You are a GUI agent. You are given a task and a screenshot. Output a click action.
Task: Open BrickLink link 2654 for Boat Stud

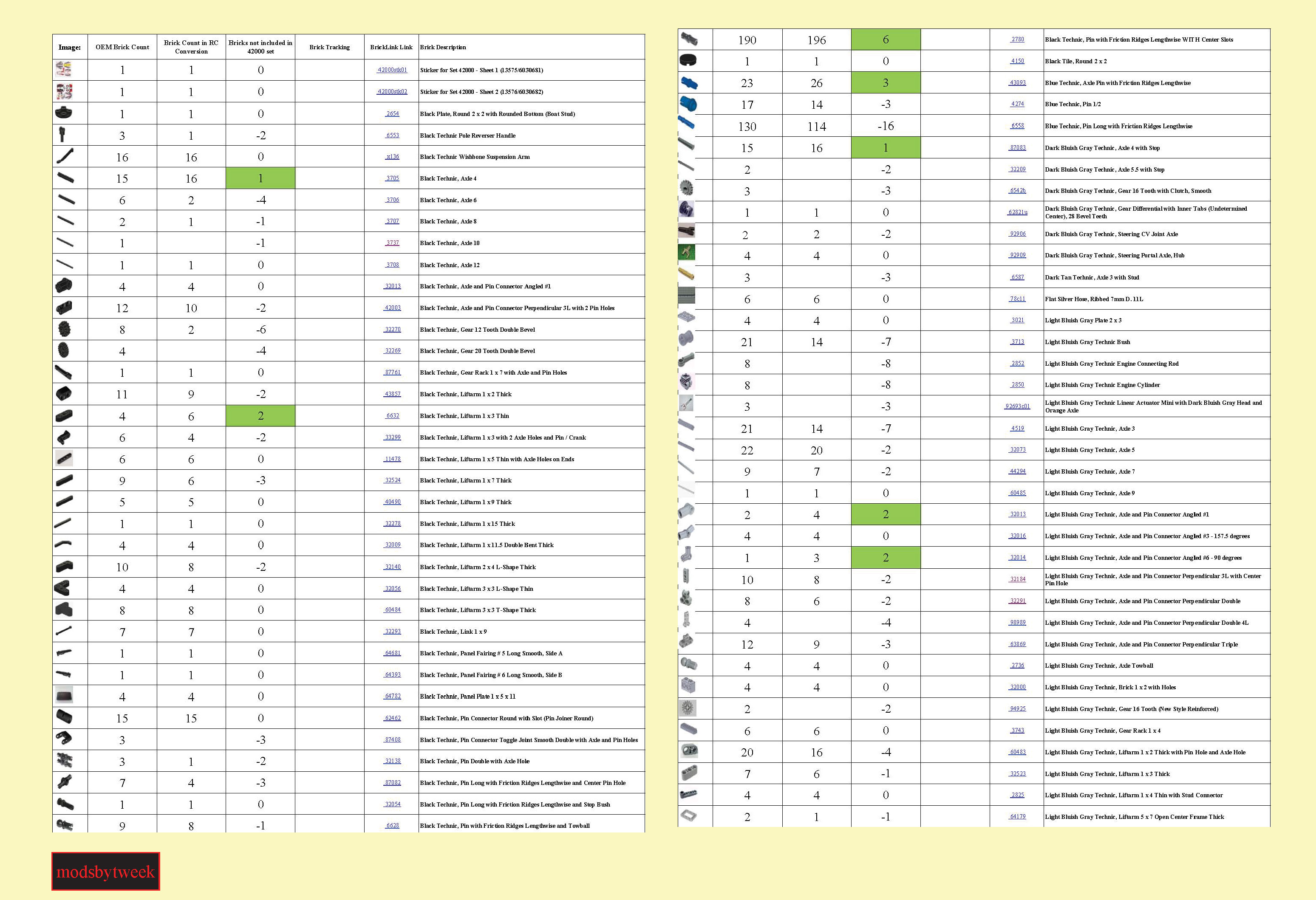(393, 114)
